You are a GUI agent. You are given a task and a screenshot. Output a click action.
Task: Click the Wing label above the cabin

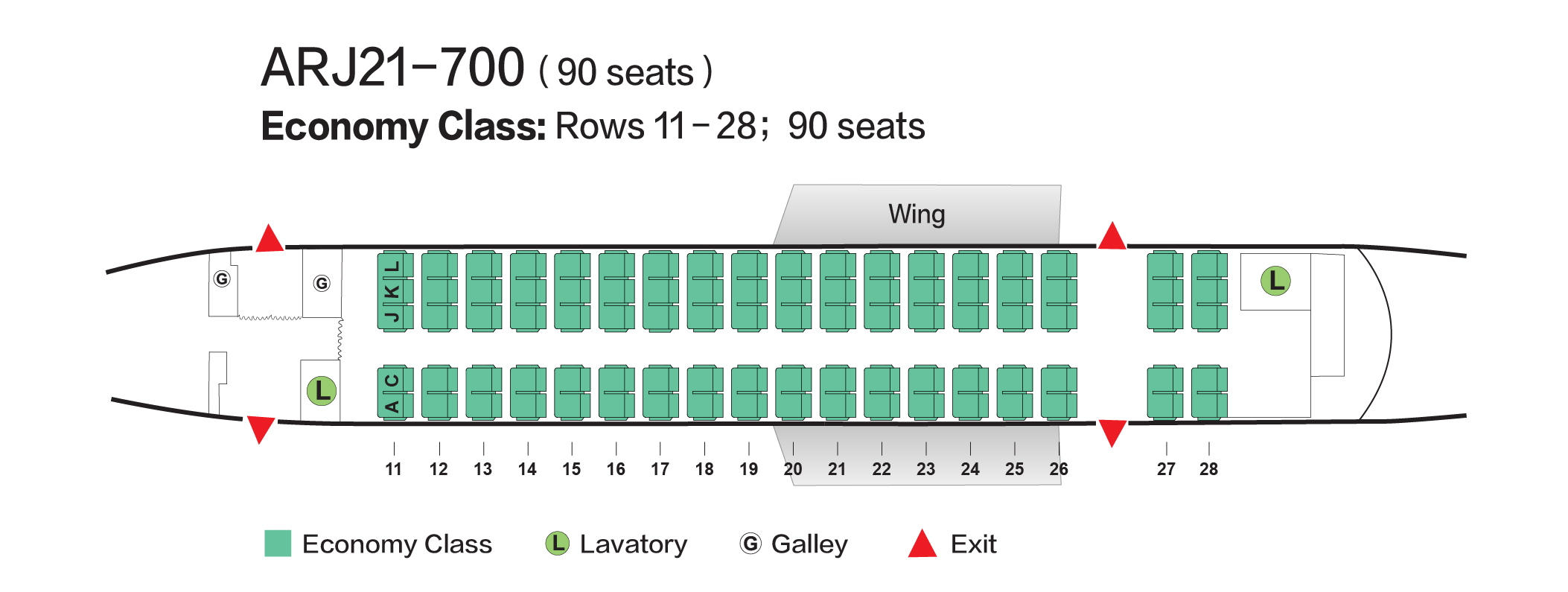coord(917,214)
